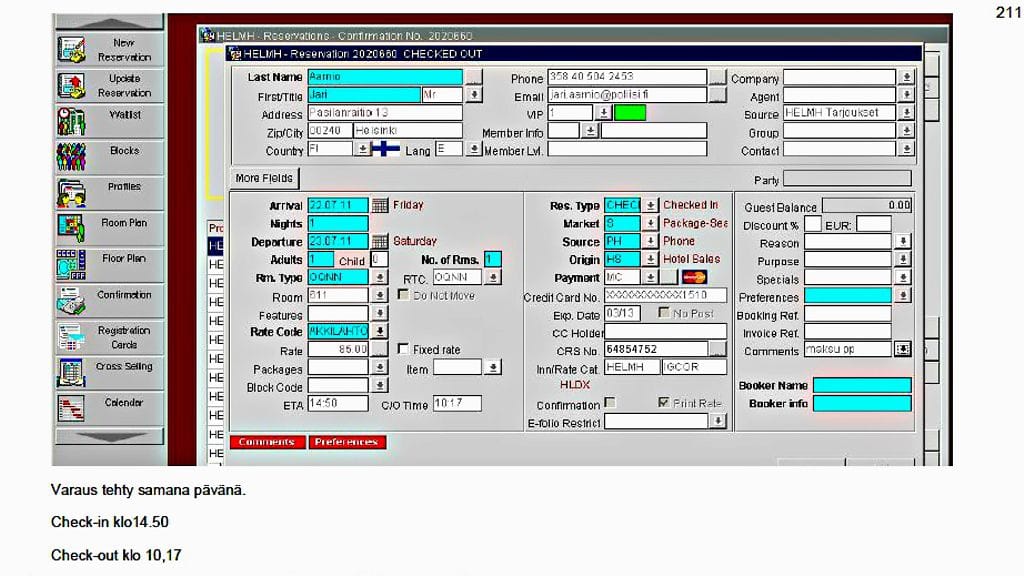Click the Comments field reading maksu op
The image size is (1024, 576).
click(848, 349)
